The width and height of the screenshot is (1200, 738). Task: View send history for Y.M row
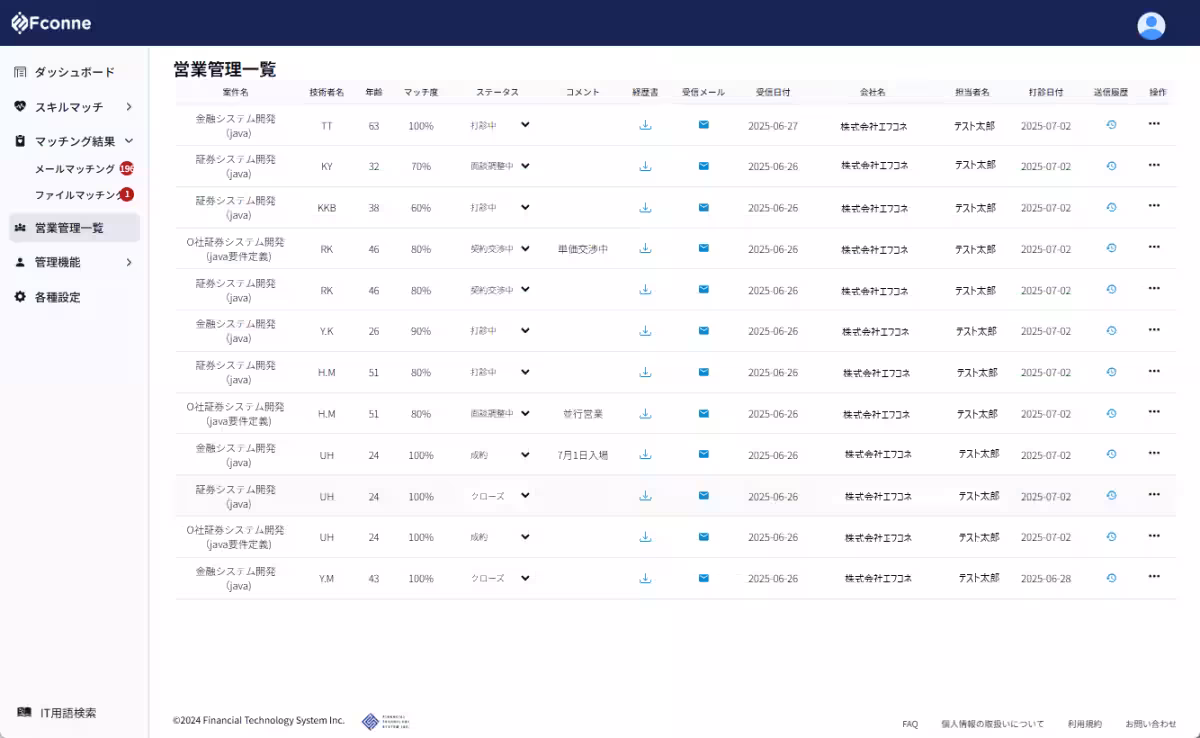coord(1110,578)
